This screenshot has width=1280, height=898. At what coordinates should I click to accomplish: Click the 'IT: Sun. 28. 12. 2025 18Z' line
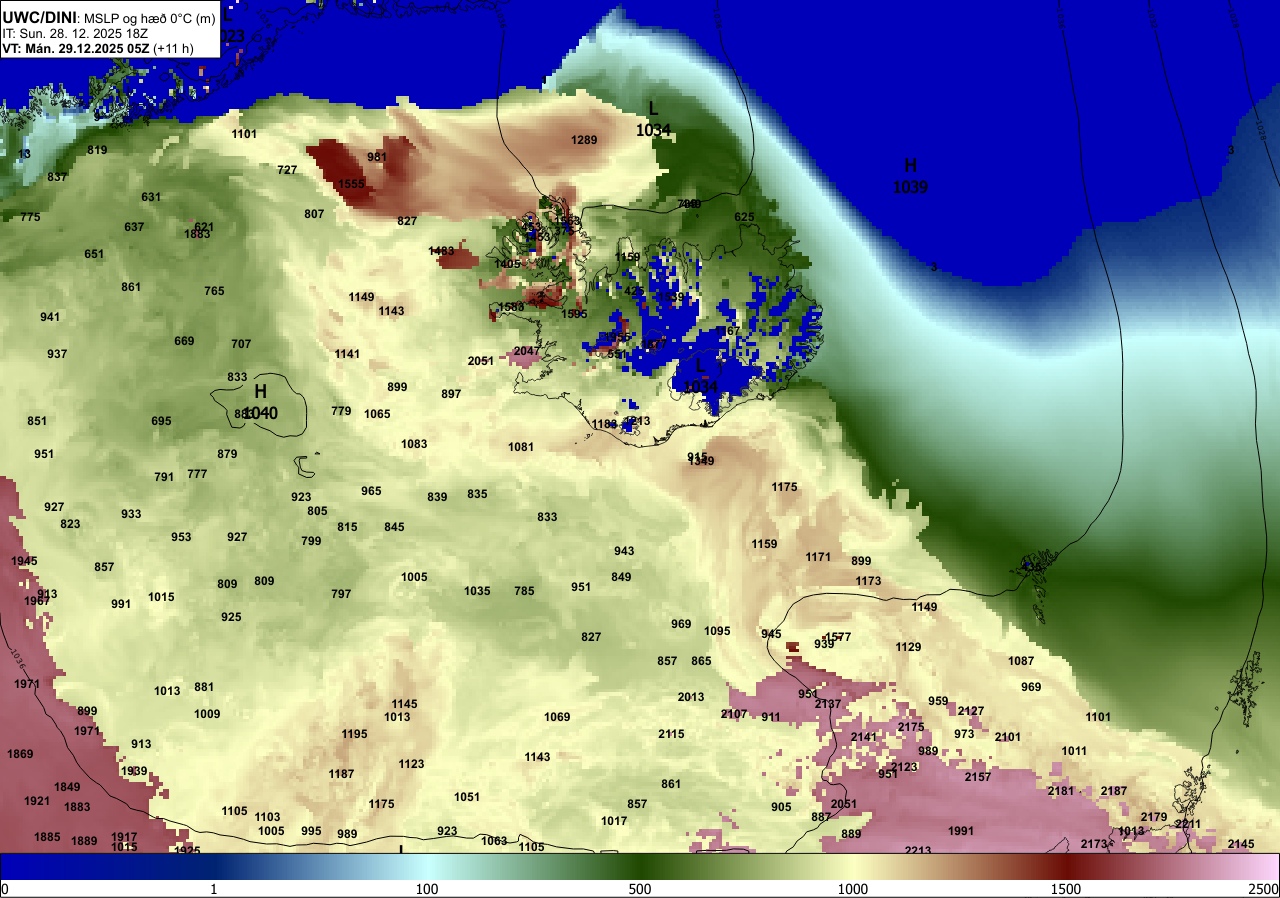75,33
